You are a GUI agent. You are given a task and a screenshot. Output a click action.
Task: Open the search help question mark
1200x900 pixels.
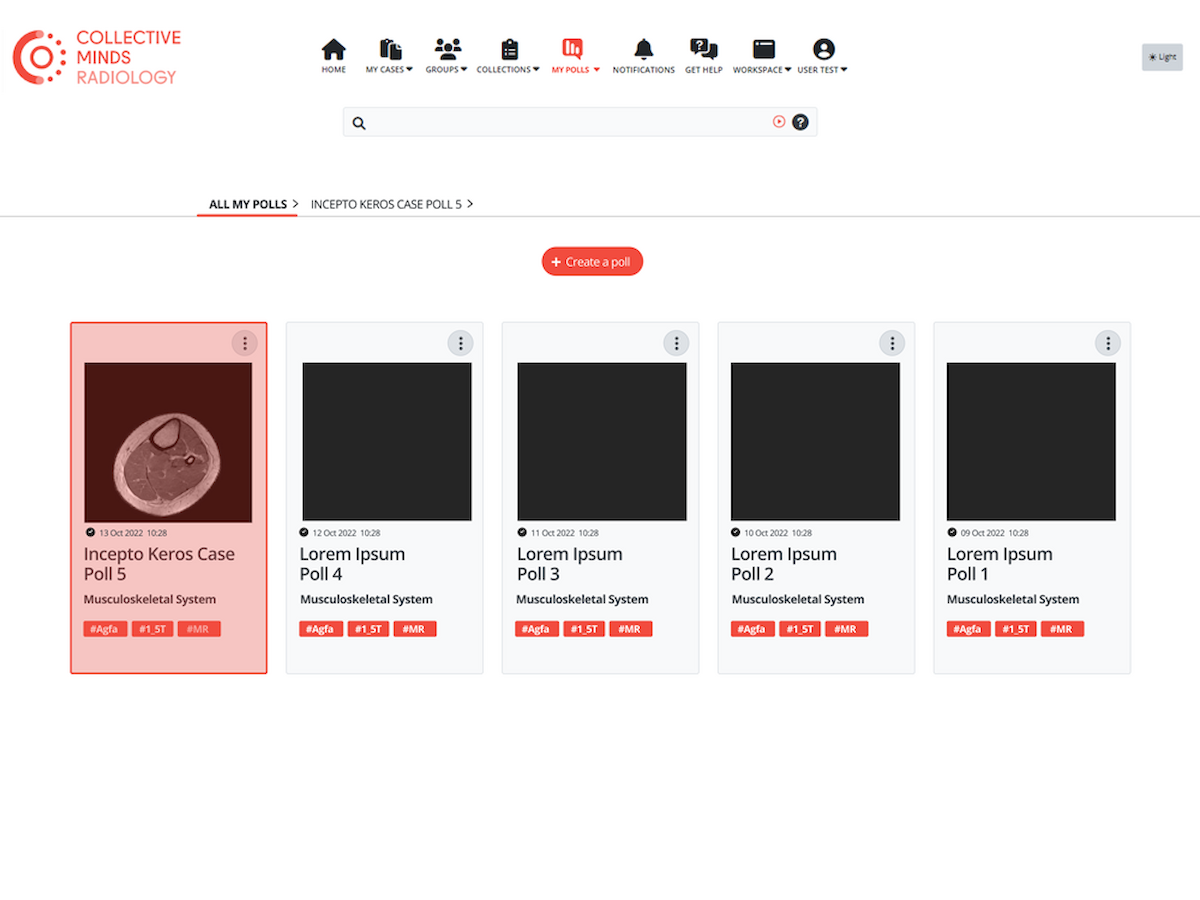[x=800, y=122]
